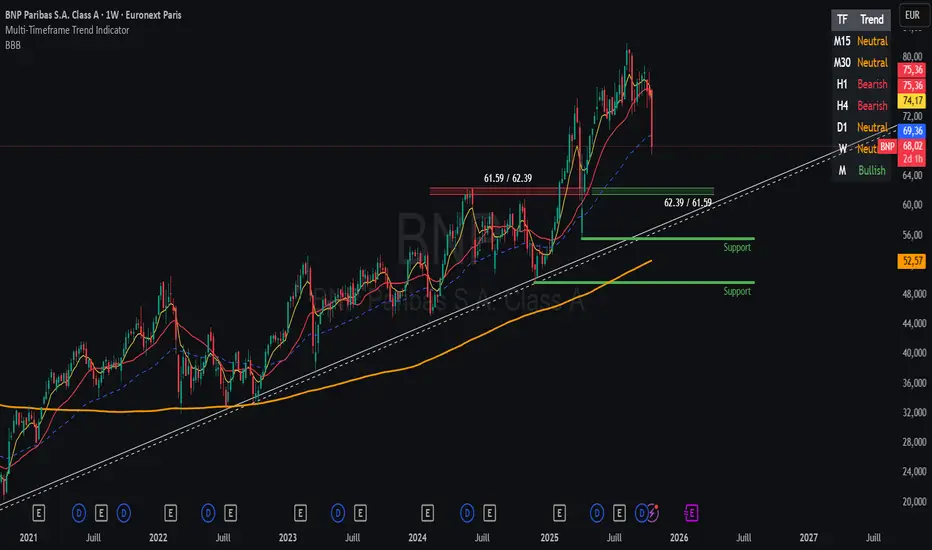Screen dimensions: 932x550
Task: Select the upper green support line
Action: point(667,238)
